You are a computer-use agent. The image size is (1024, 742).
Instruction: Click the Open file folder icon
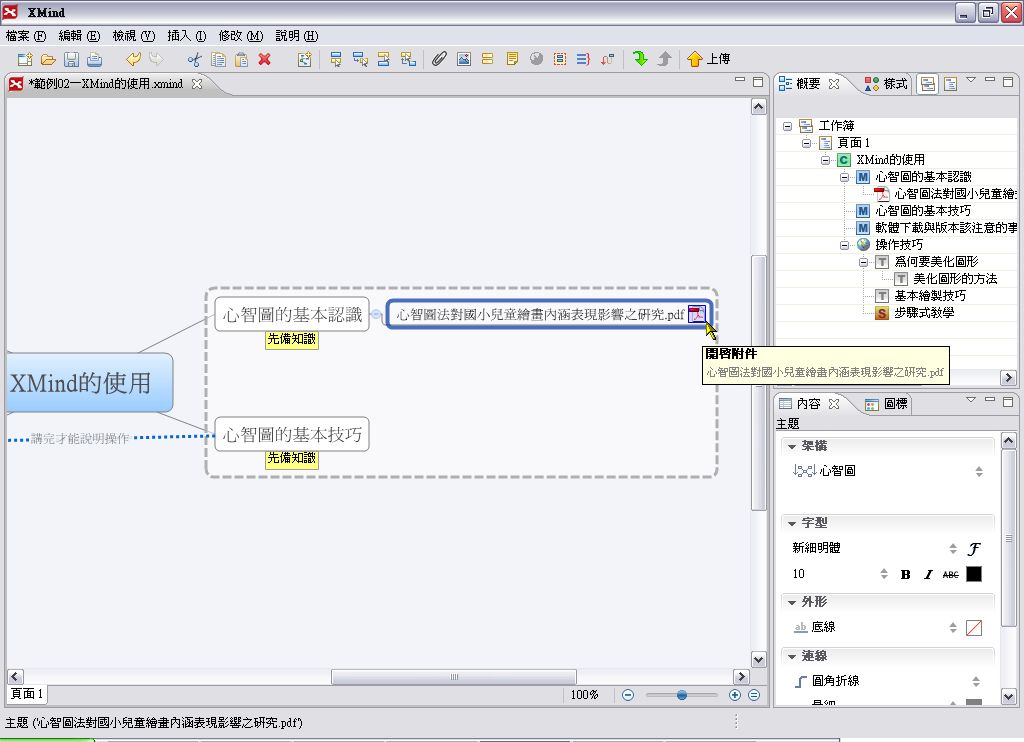(48, 59)
